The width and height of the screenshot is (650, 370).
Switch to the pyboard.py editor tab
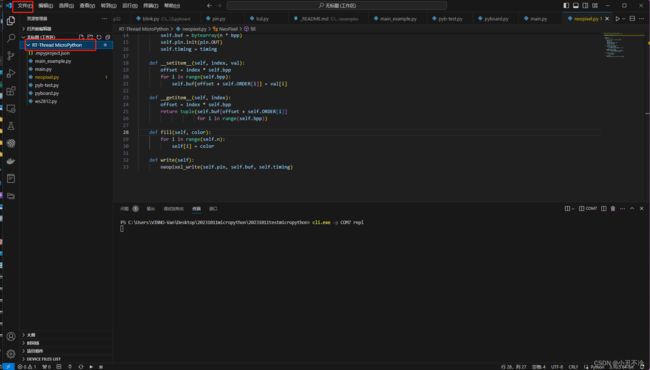coord(495,19)
